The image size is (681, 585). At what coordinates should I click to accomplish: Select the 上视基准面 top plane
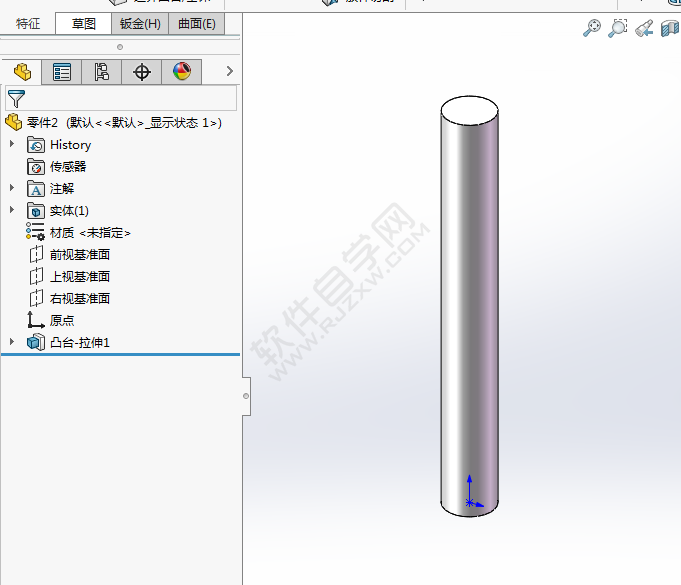[80, 277]
